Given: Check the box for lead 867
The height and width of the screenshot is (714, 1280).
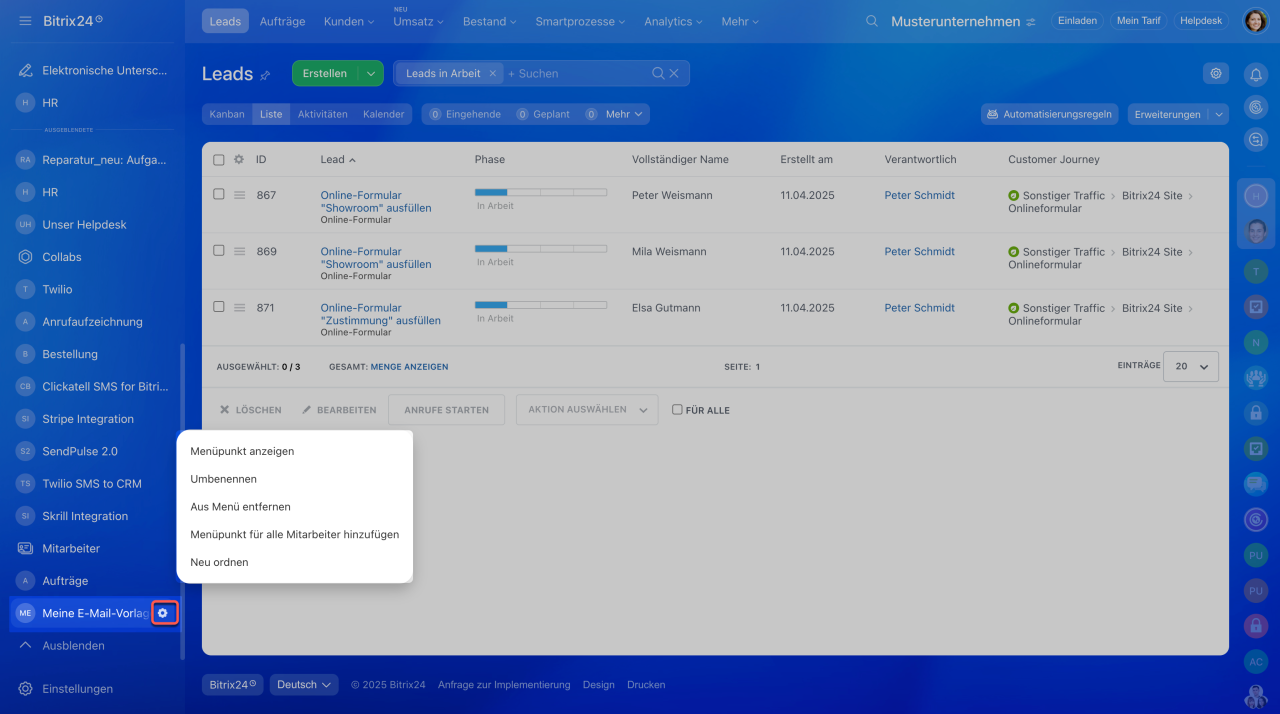Looking at the screenshot, I should 219,194.
